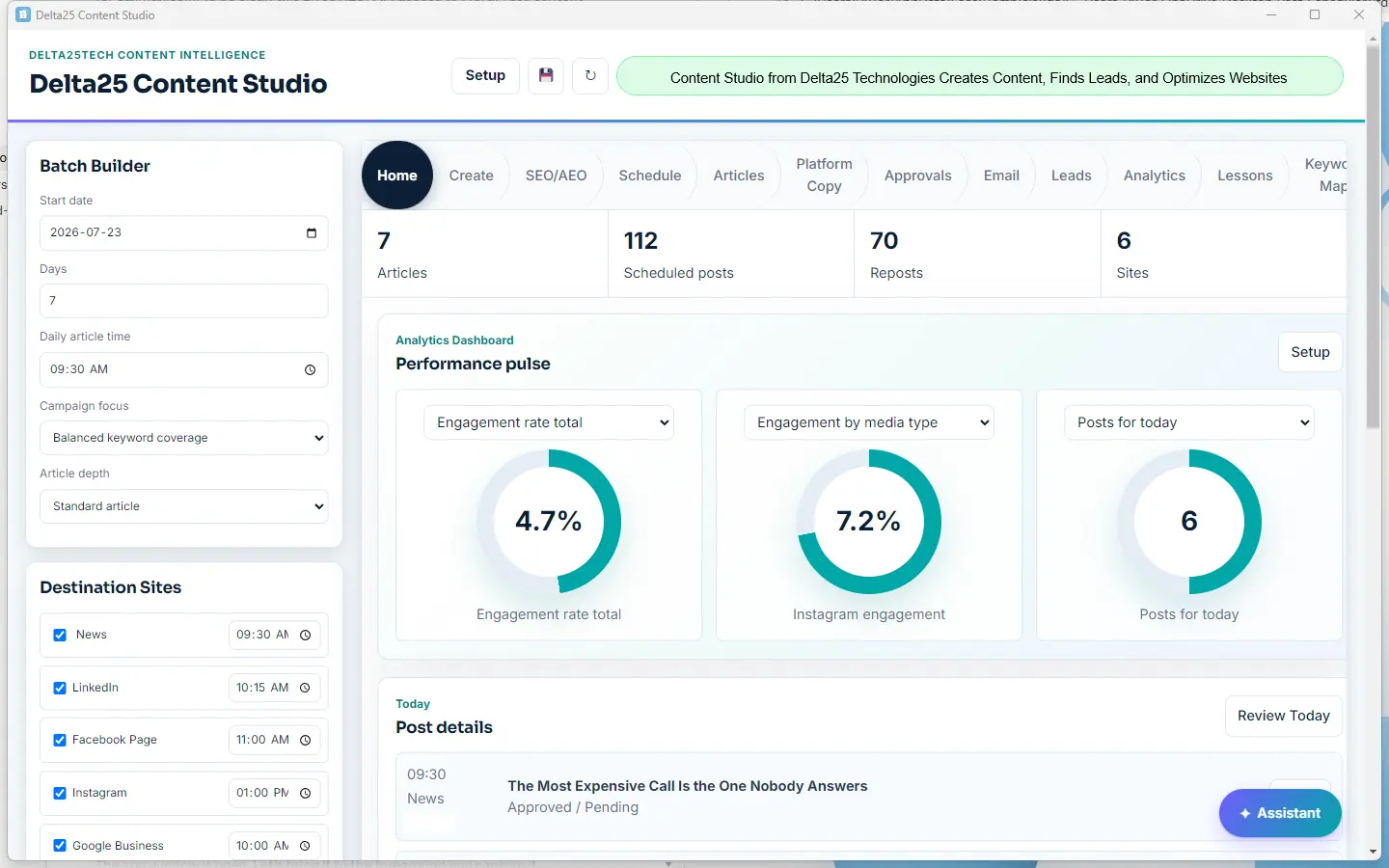Open the Lessons tab
Image resolution: width=1389 pixels, height=868 pixels.
1245,176
